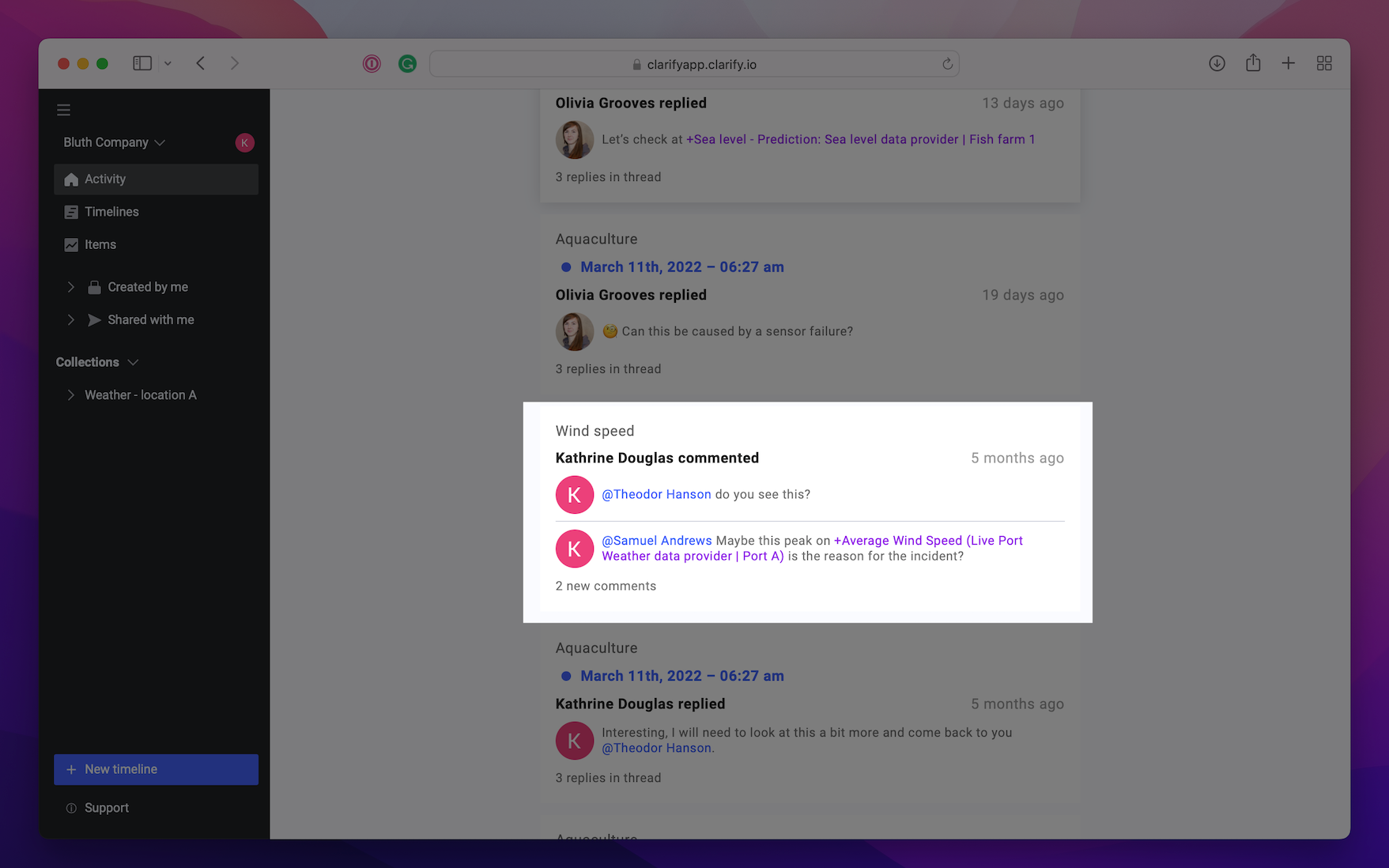This screenshot has height=868, width=1389.
Task: Expand the Shared with me section
Action: click(x=71, y=319)
